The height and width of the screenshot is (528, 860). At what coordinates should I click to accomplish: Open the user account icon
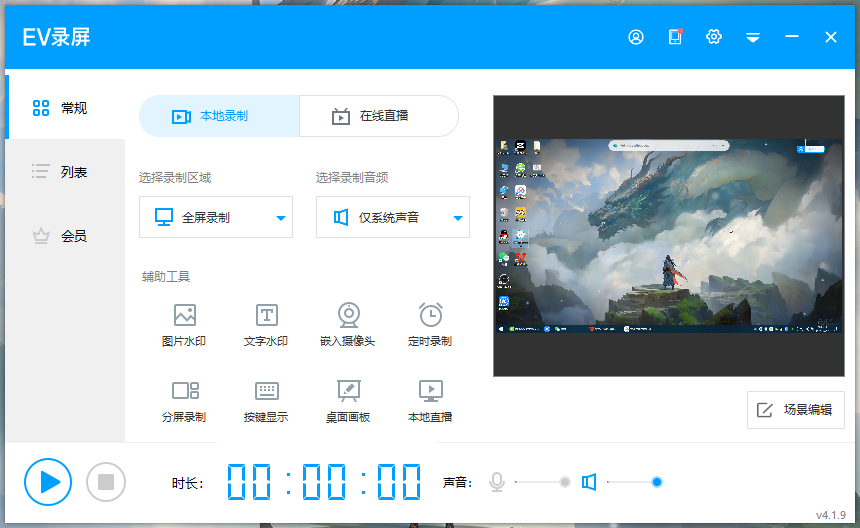click(x=636, y=37)
